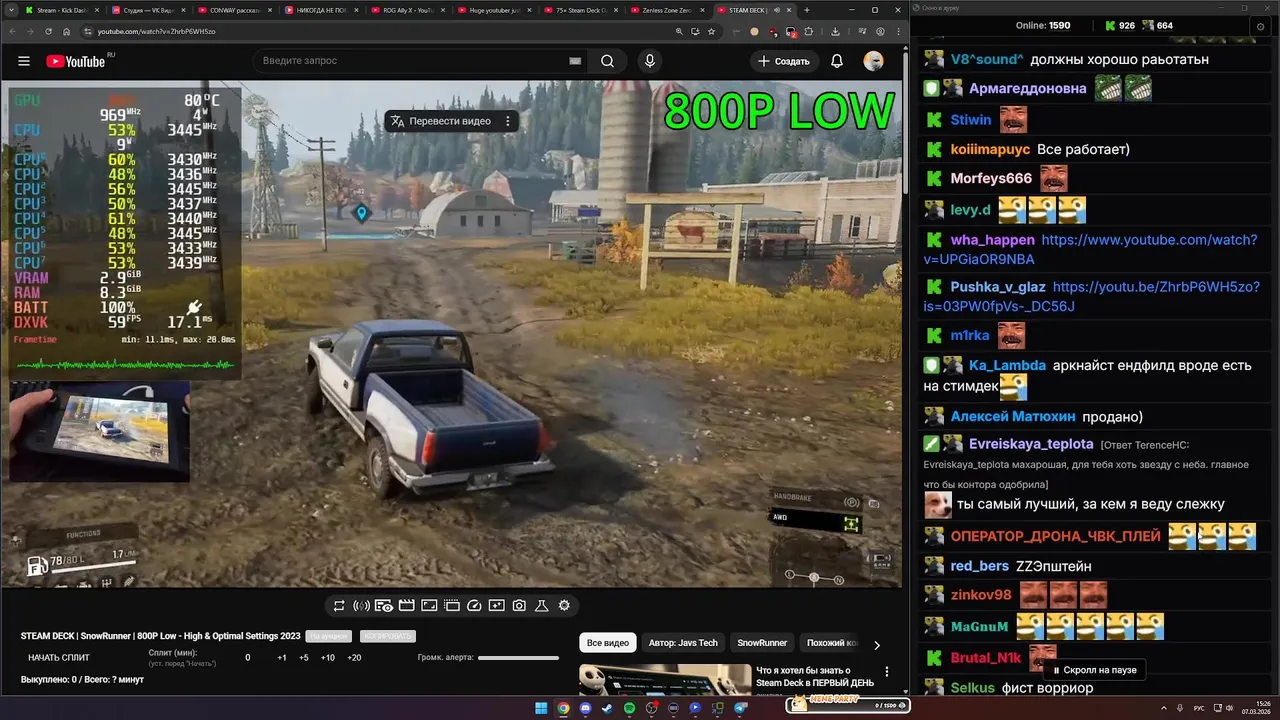Toggle loop icon in video tools bar
The height and width of the screenshot is (720, 1280).
tap(339, 606)
